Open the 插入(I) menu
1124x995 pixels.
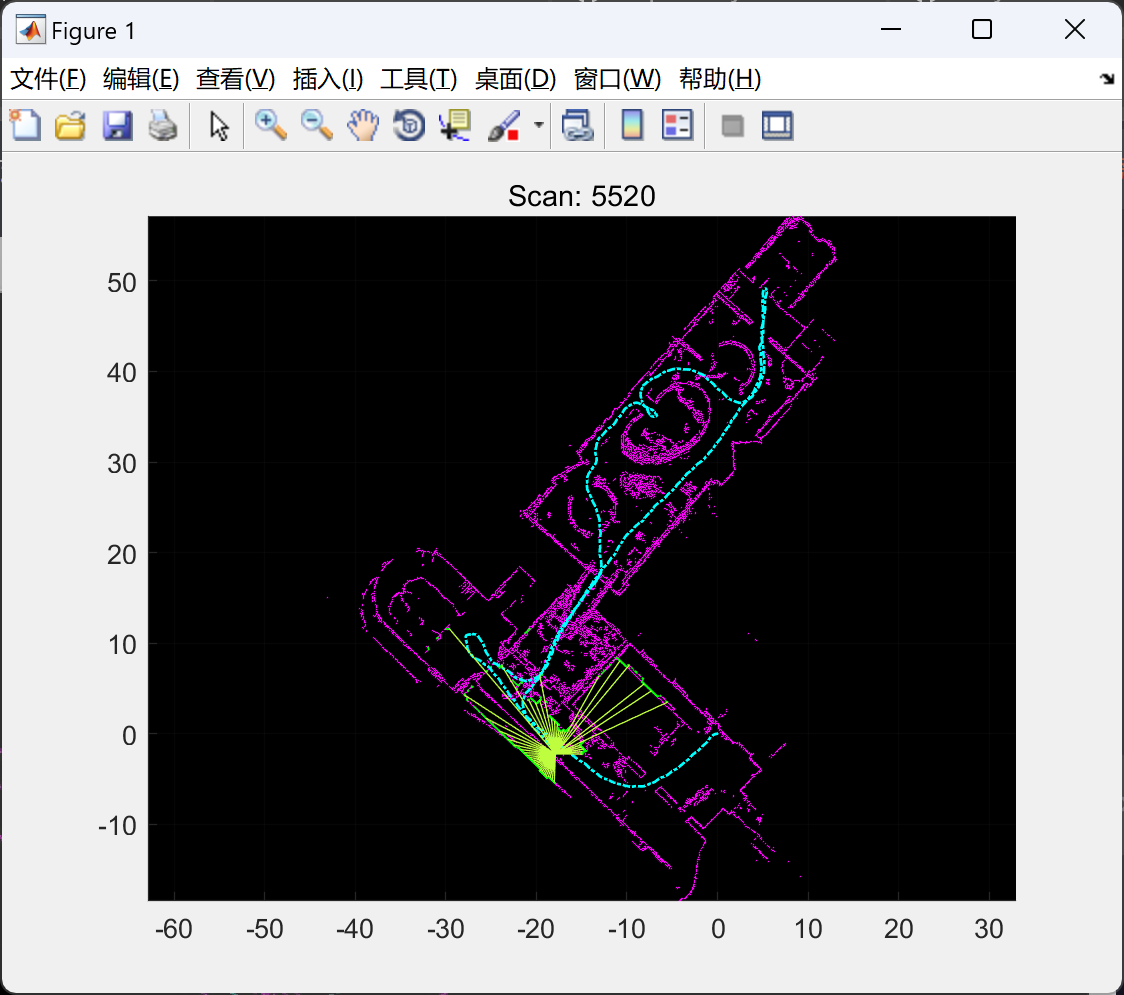(x=328, y=79)
